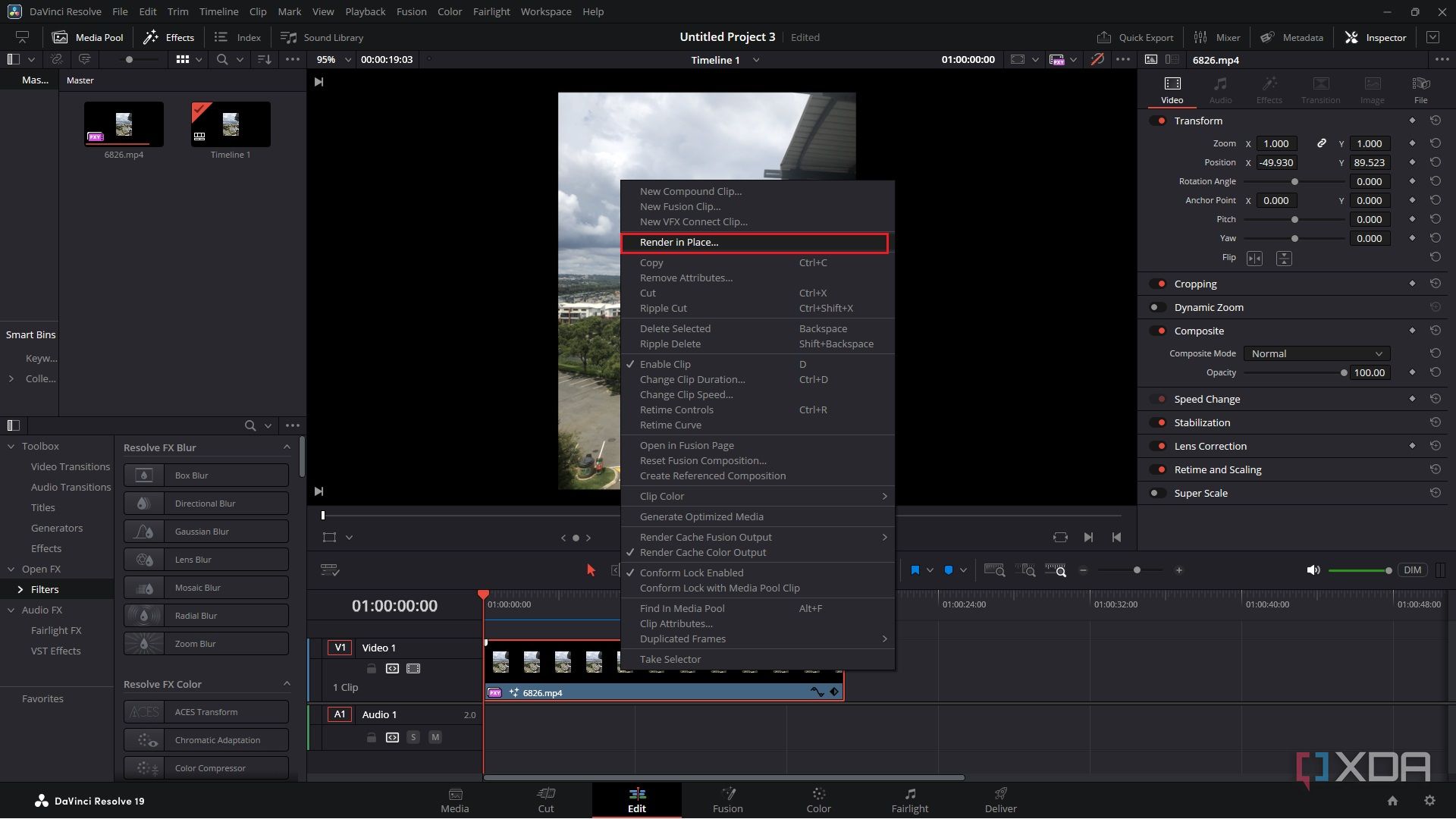The image size is (1456, 819).
Task: Turn on Super Scale toggle
Action: pos(1157,493)
